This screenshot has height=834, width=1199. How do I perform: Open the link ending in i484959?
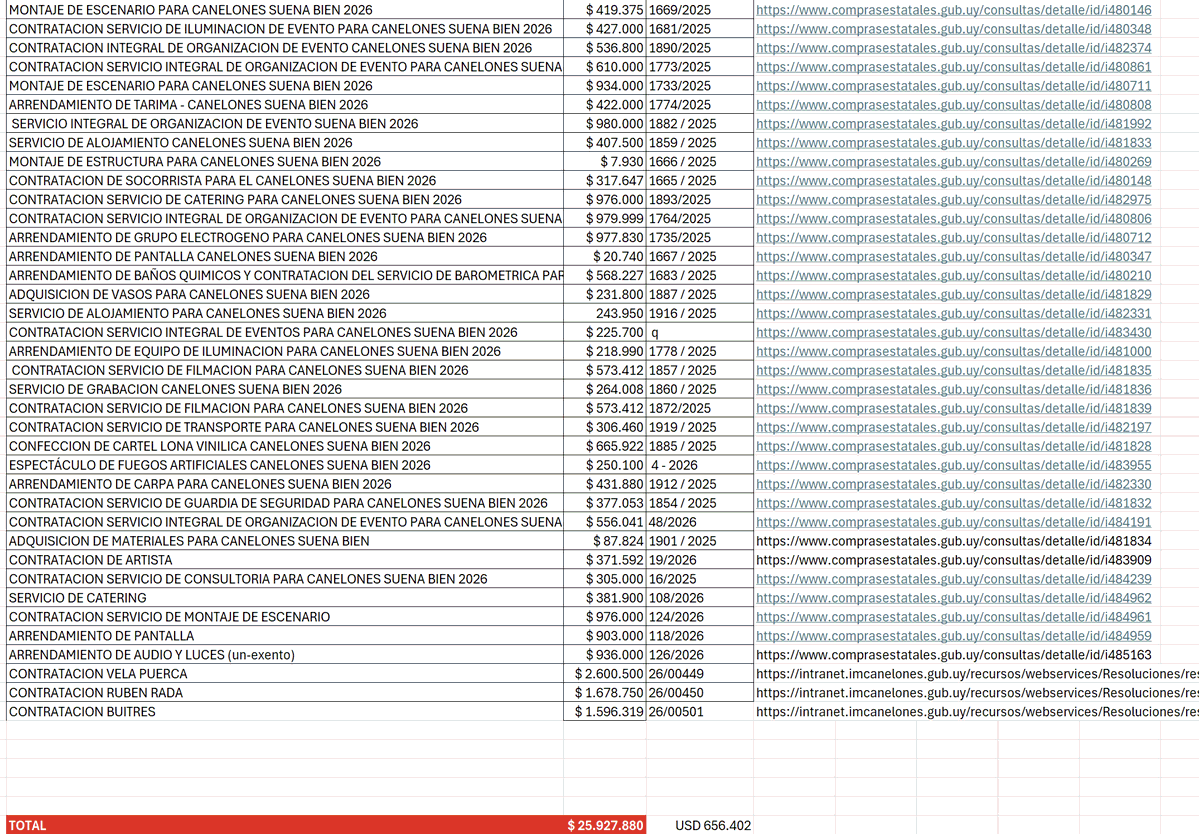pos(954,636)
